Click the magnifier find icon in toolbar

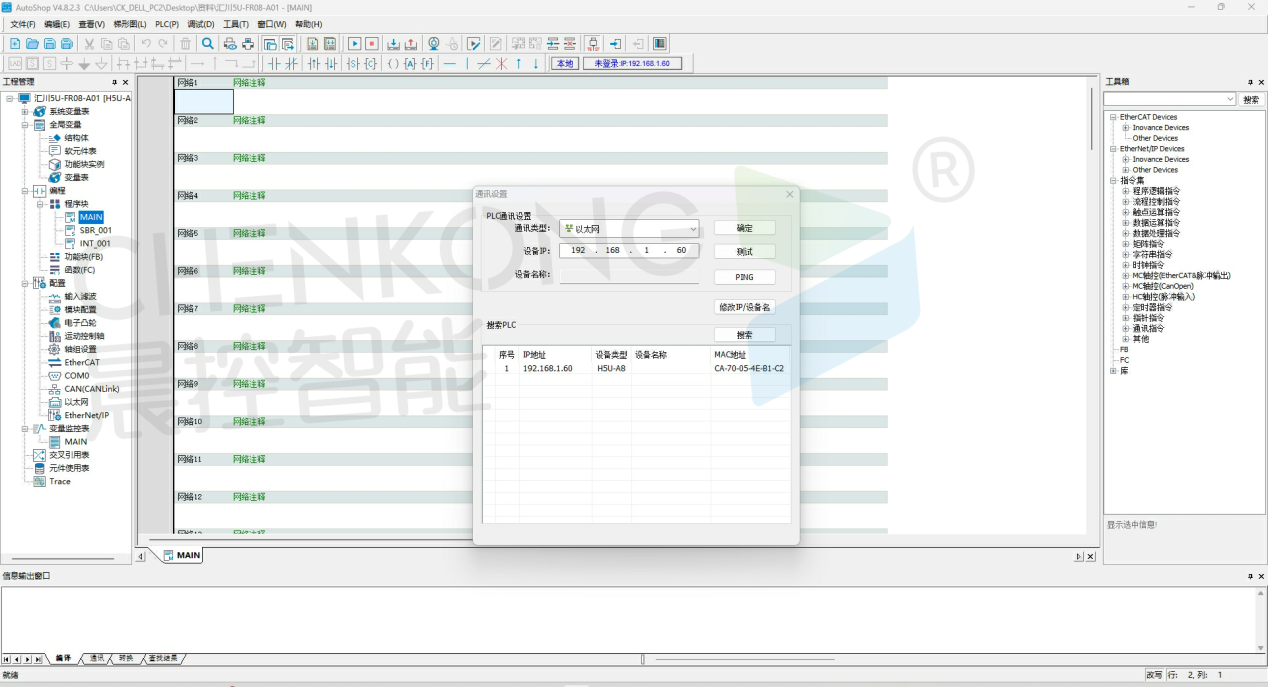[207, 44]
